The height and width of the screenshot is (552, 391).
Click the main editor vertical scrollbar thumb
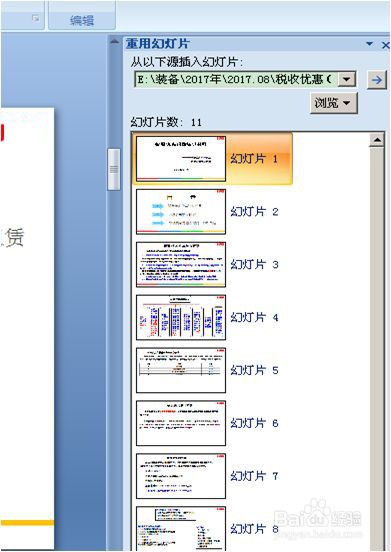[x=114, y=169]
